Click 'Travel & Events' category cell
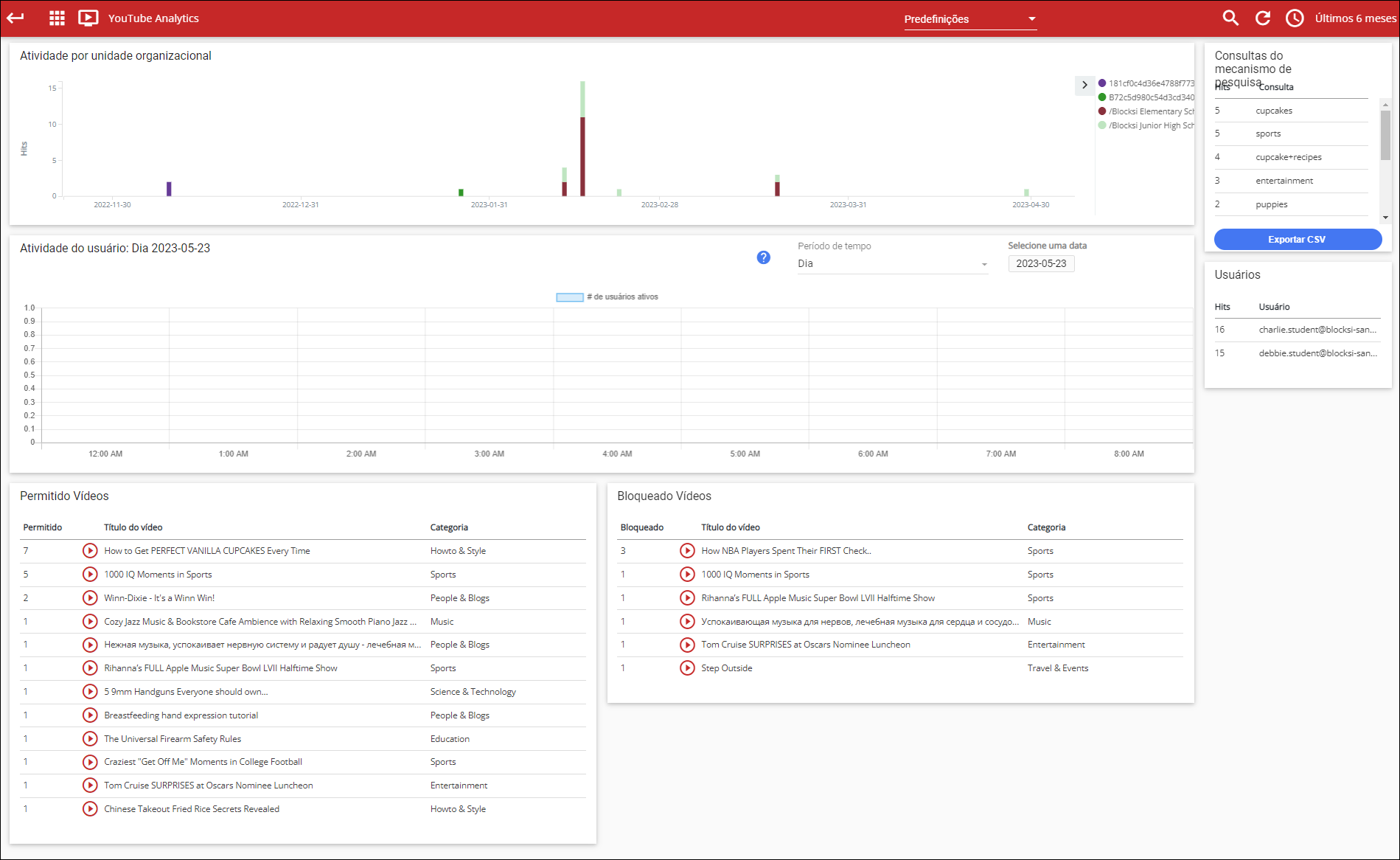 pyautogui.click(x=1058, y=668)
